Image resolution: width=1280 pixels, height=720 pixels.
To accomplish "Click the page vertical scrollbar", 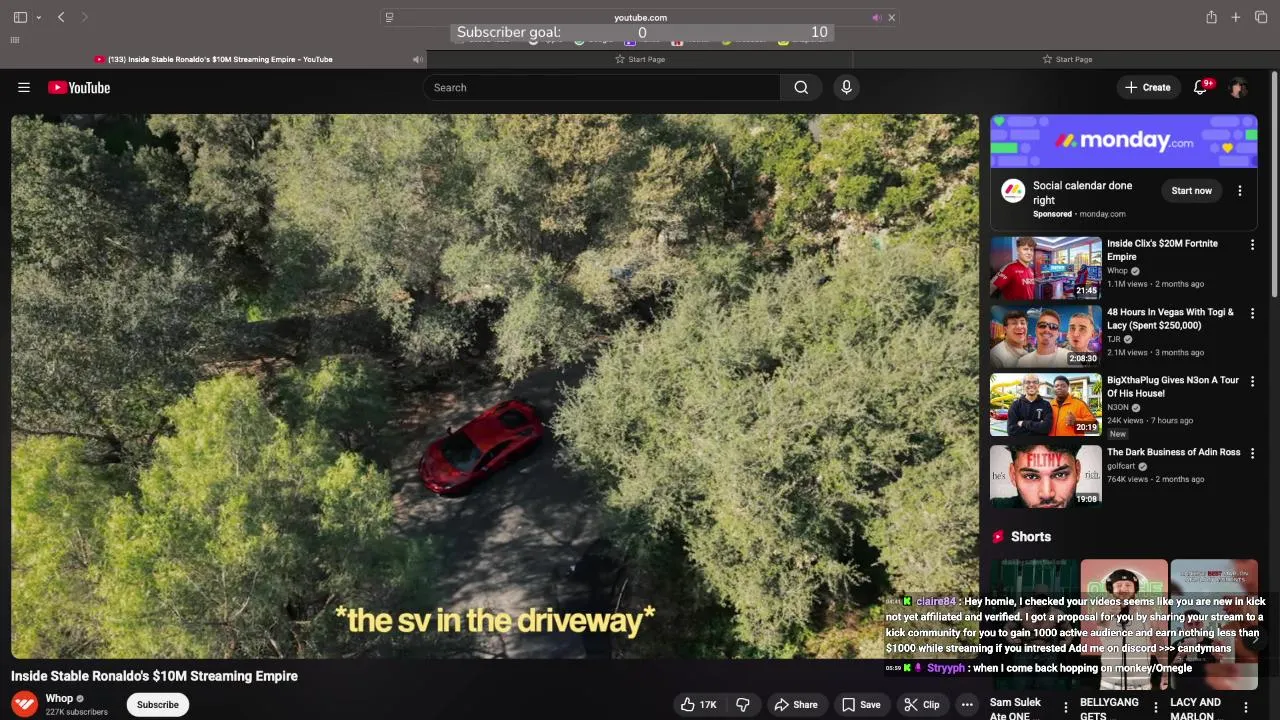I will coord(1273,185).
